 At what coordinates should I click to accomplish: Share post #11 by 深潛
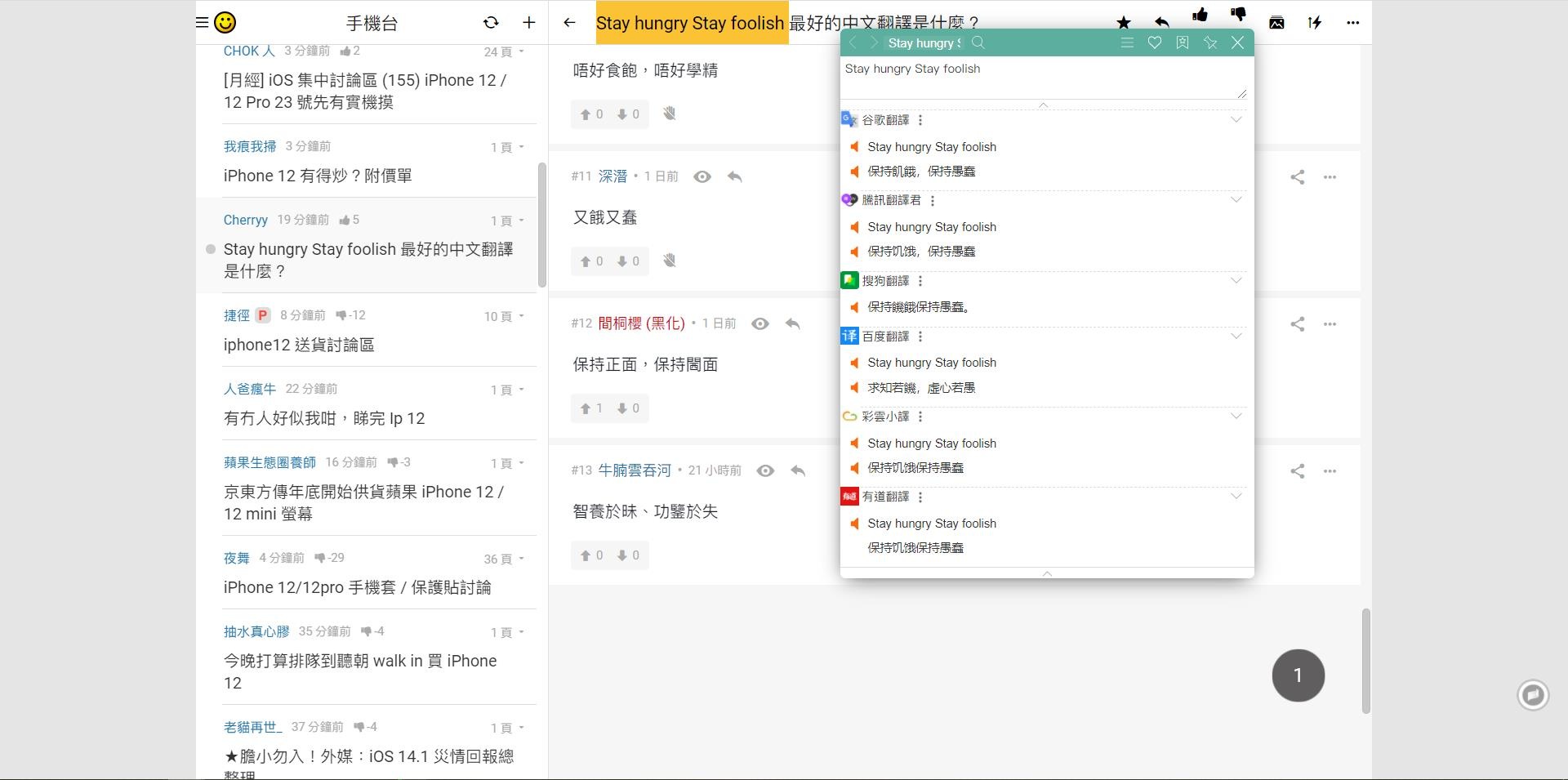point(1298,176)
